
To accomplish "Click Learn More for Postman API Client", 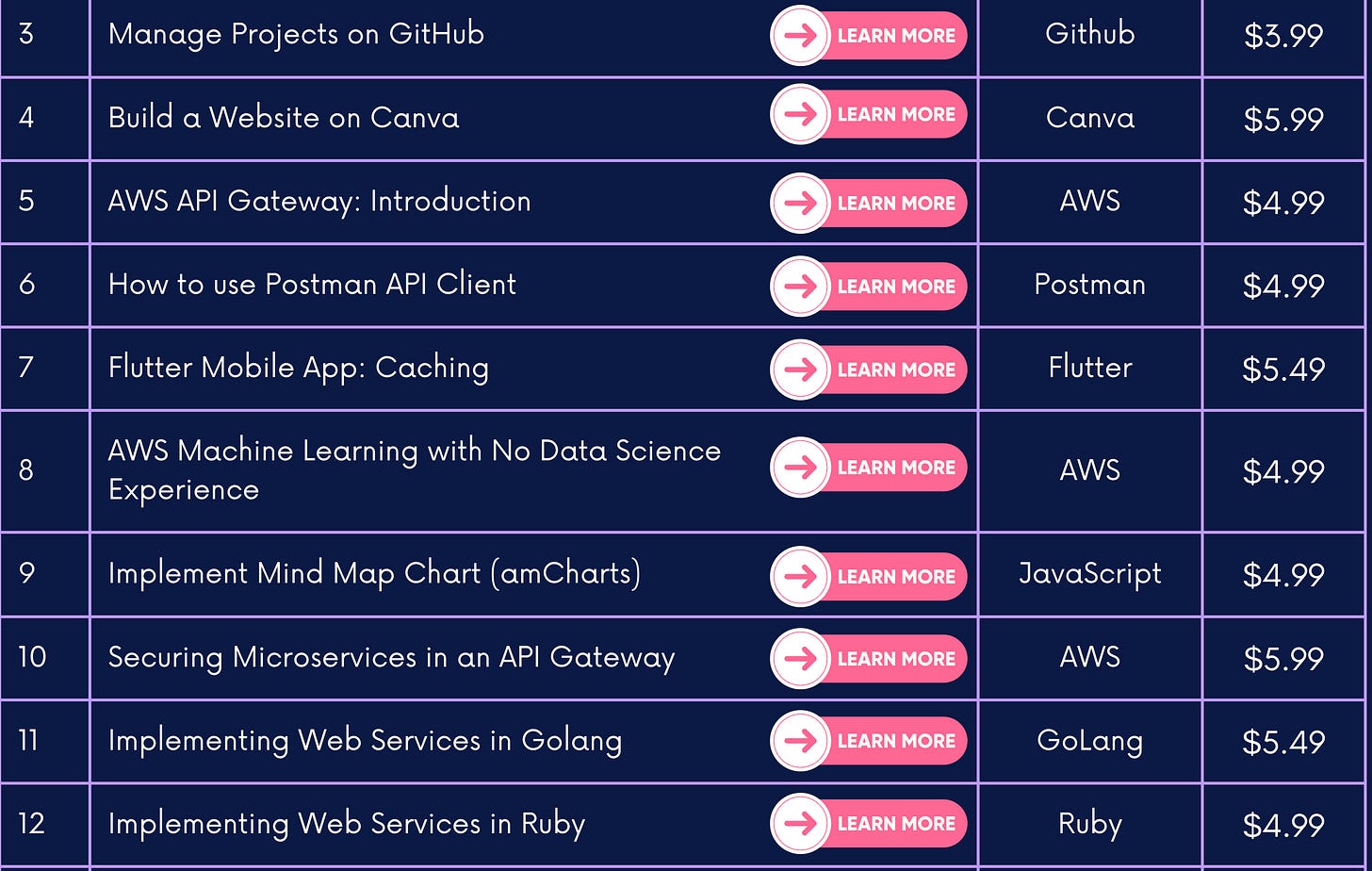I will (x=869, y=287).
